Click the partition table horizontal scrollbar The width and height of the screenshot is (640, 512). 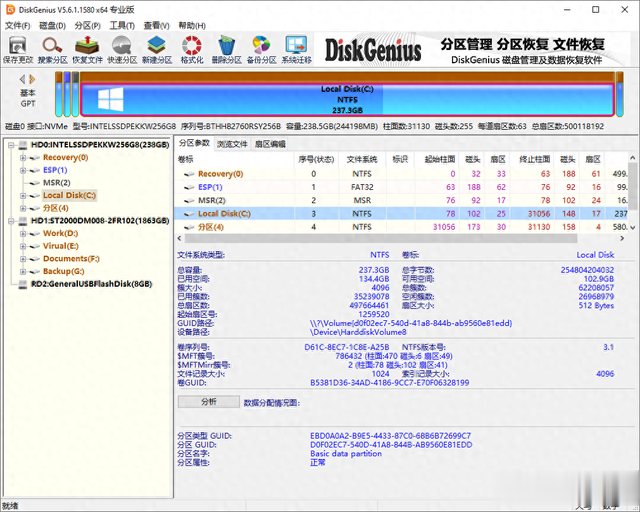click(381, 238)
